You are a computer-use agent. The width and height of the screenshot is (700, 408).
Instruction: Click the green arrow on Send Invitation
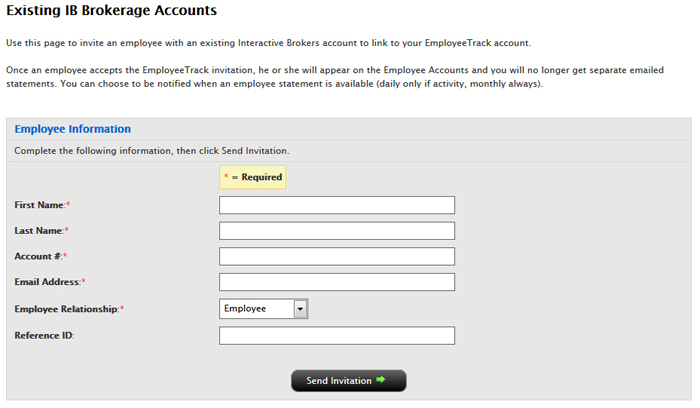380,380
